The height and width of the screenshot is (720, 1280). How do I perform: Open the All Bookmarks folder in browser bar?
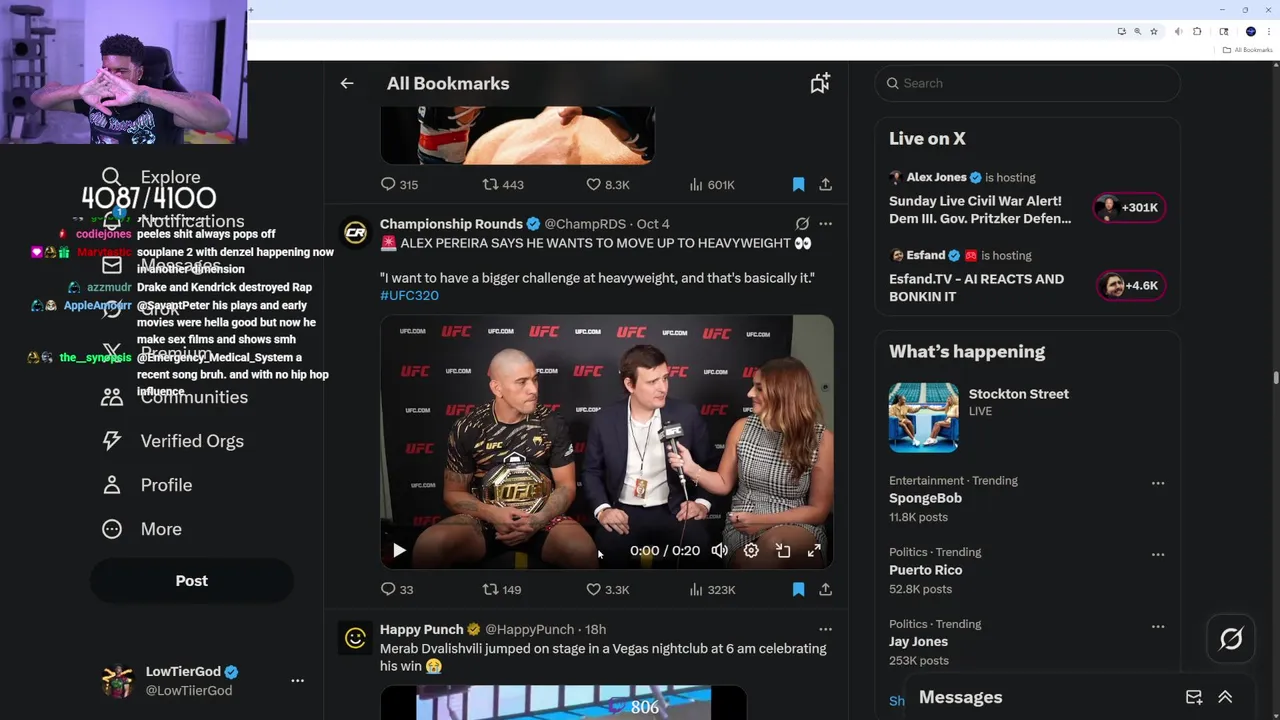(x=1247, y=50)
